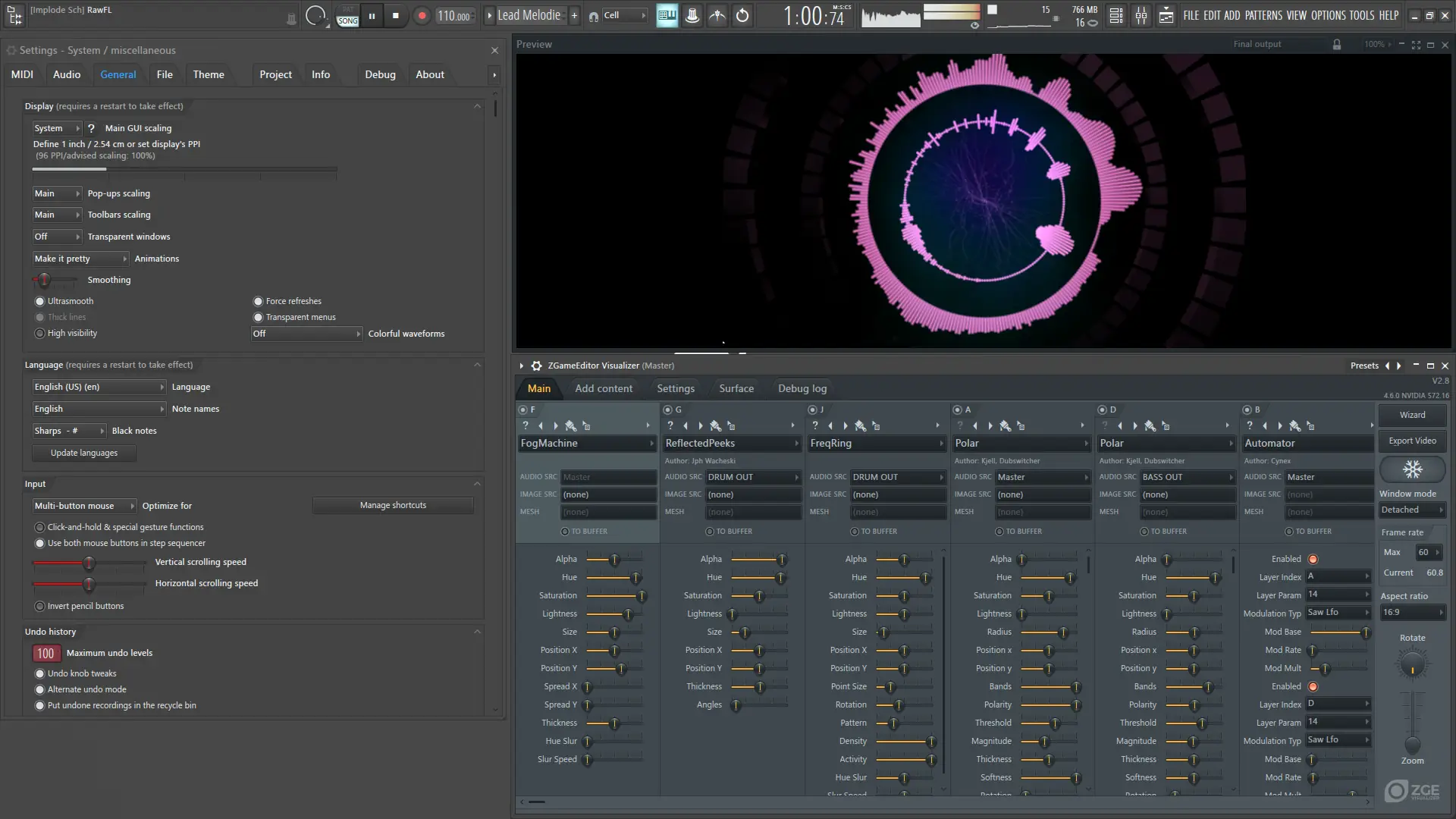The width and height of the screenshot is (1456, 819).
Task: Switch to the Audio settings tab
Action: (x=67, y=74)
